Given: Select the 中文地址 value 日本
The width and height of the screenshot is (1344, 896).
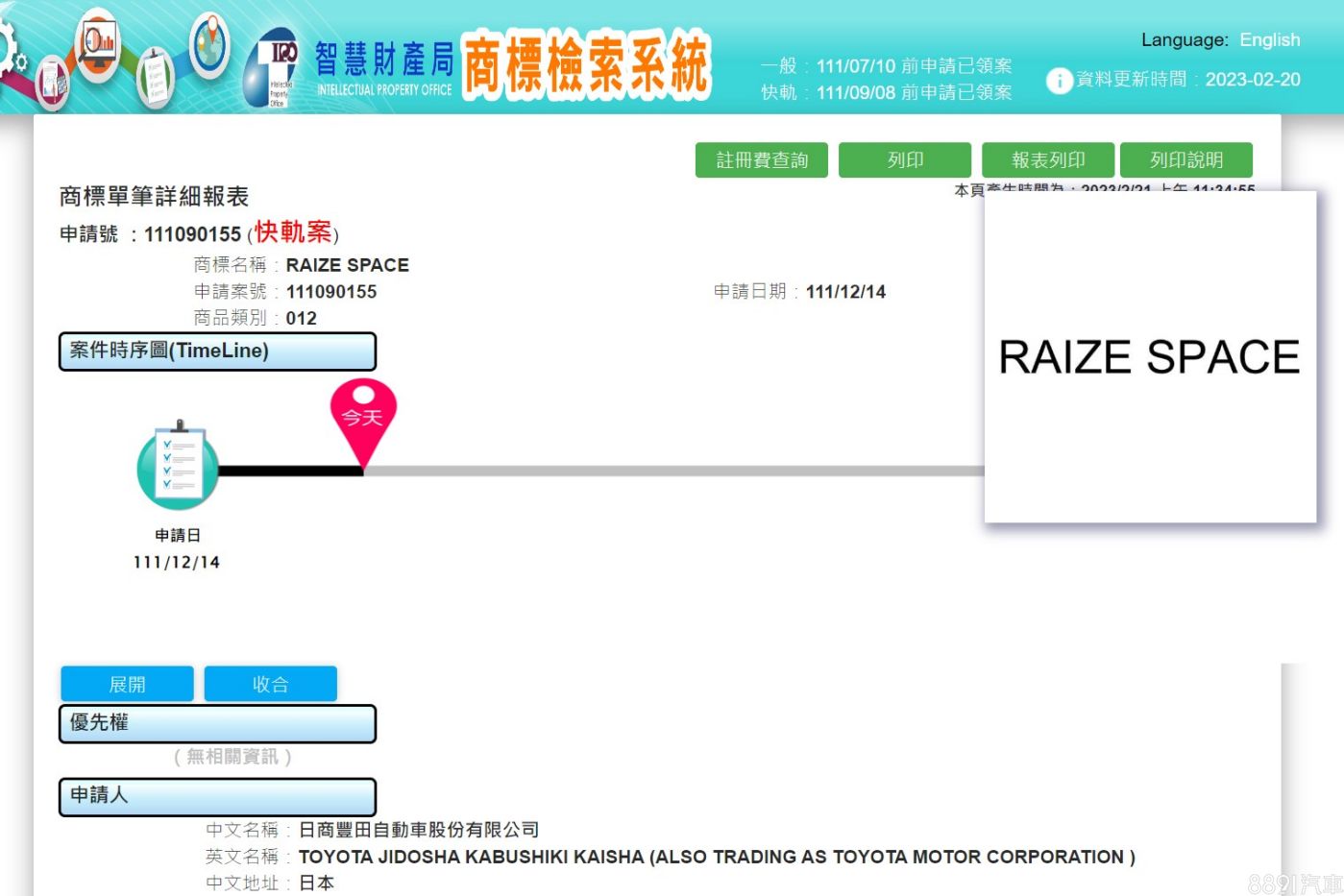Looking at the screenshot, I should point(316,884).
